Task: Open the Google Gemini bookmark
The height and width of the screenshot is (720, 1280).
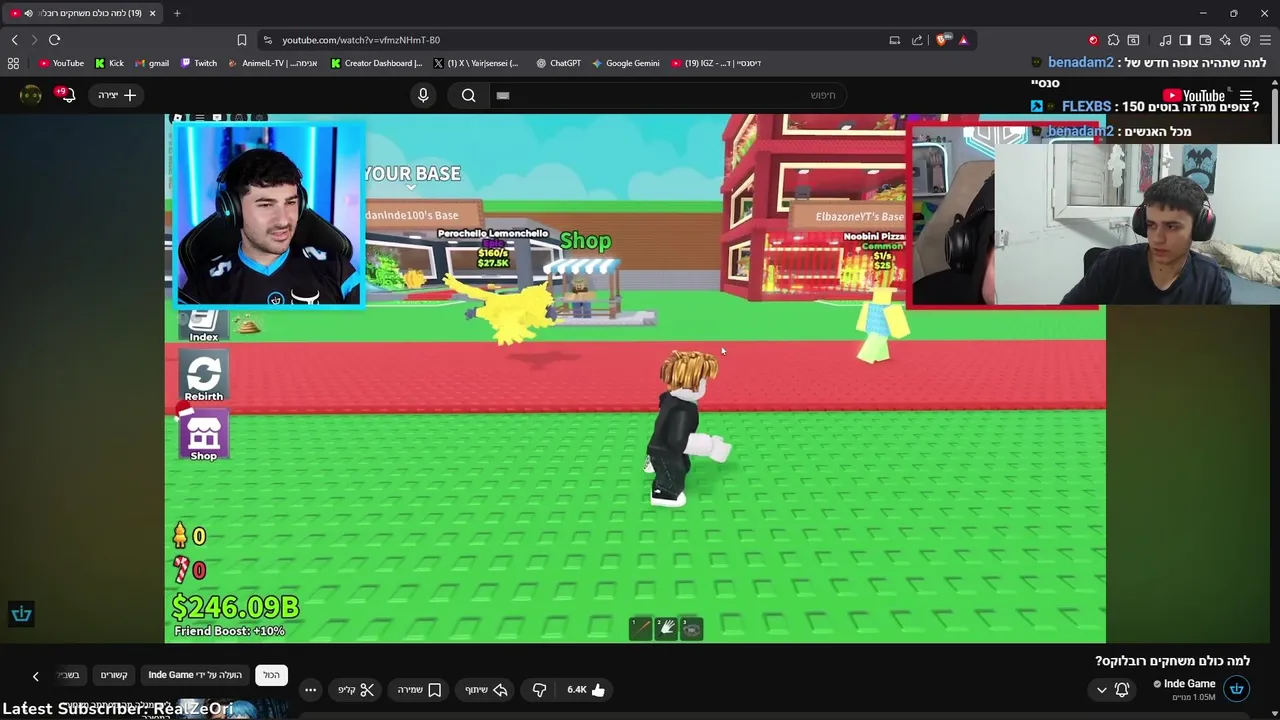Action: pyautogui.click(x=626, y=63)
